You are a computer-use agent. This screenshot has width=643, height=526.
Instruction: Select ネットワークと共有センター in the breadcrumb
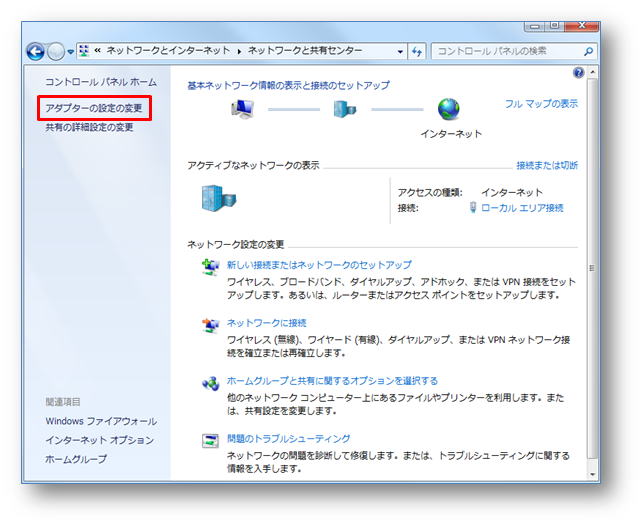point(305,51)
